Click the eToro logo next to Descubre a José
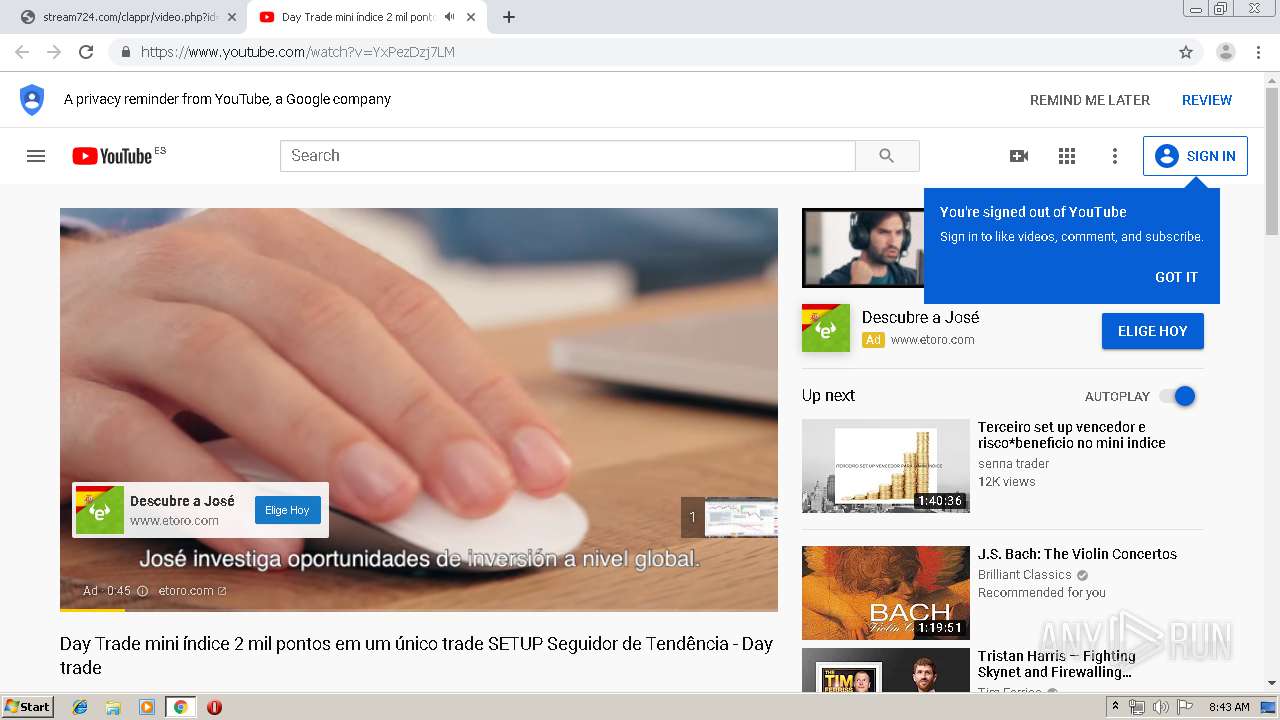The image size is (1280, 720). 826,328
